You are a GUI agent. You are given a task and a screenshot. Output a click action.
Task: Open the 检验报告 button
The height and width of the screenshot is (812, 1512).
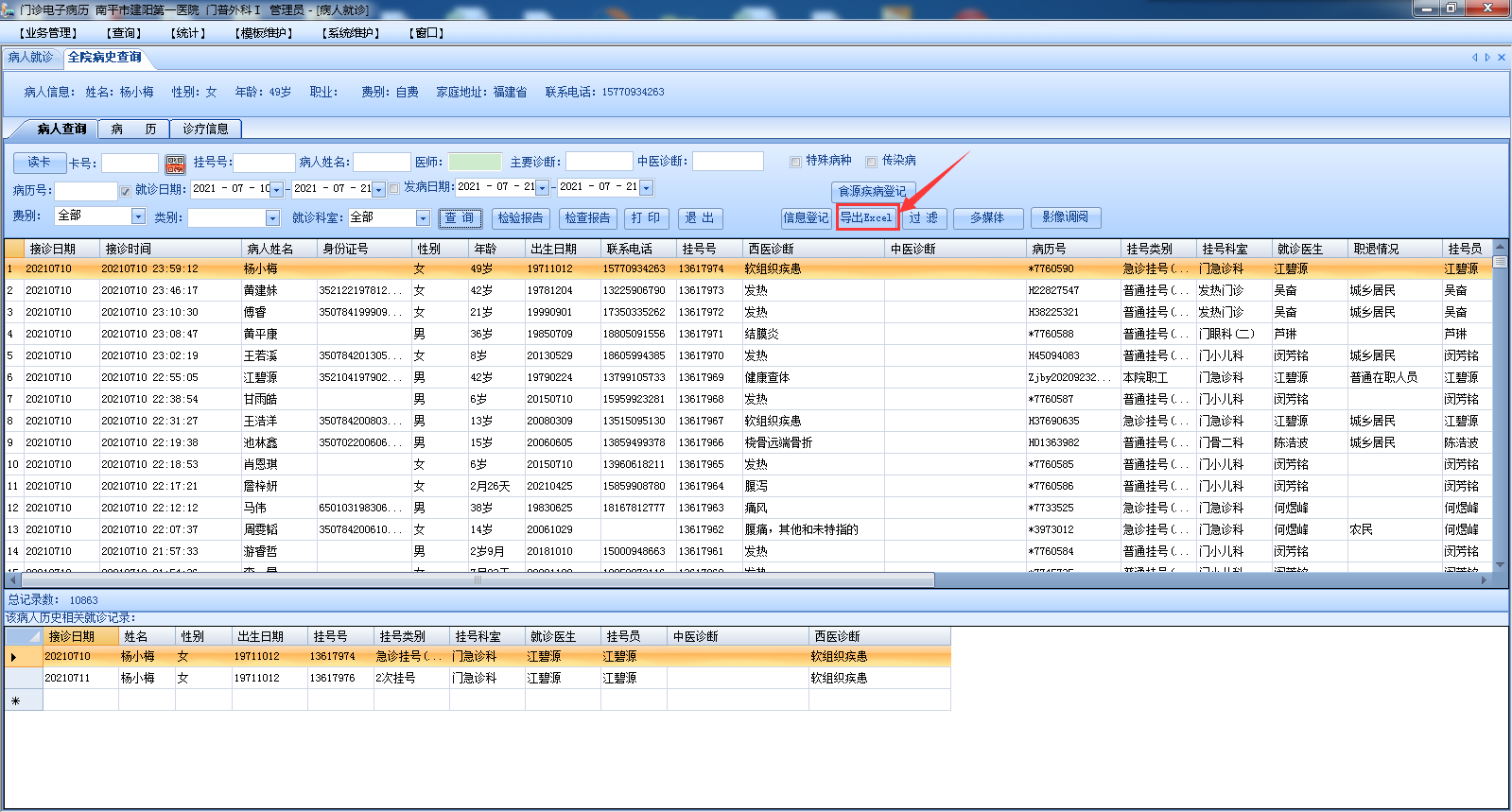(x=521, y=218)
